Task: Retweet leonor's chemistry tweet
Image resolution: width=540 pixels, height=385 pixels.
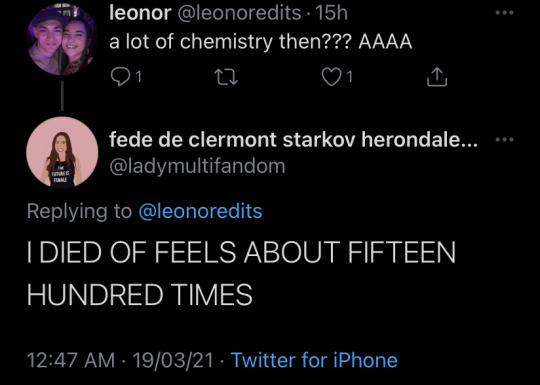Action: pos(226,77)
